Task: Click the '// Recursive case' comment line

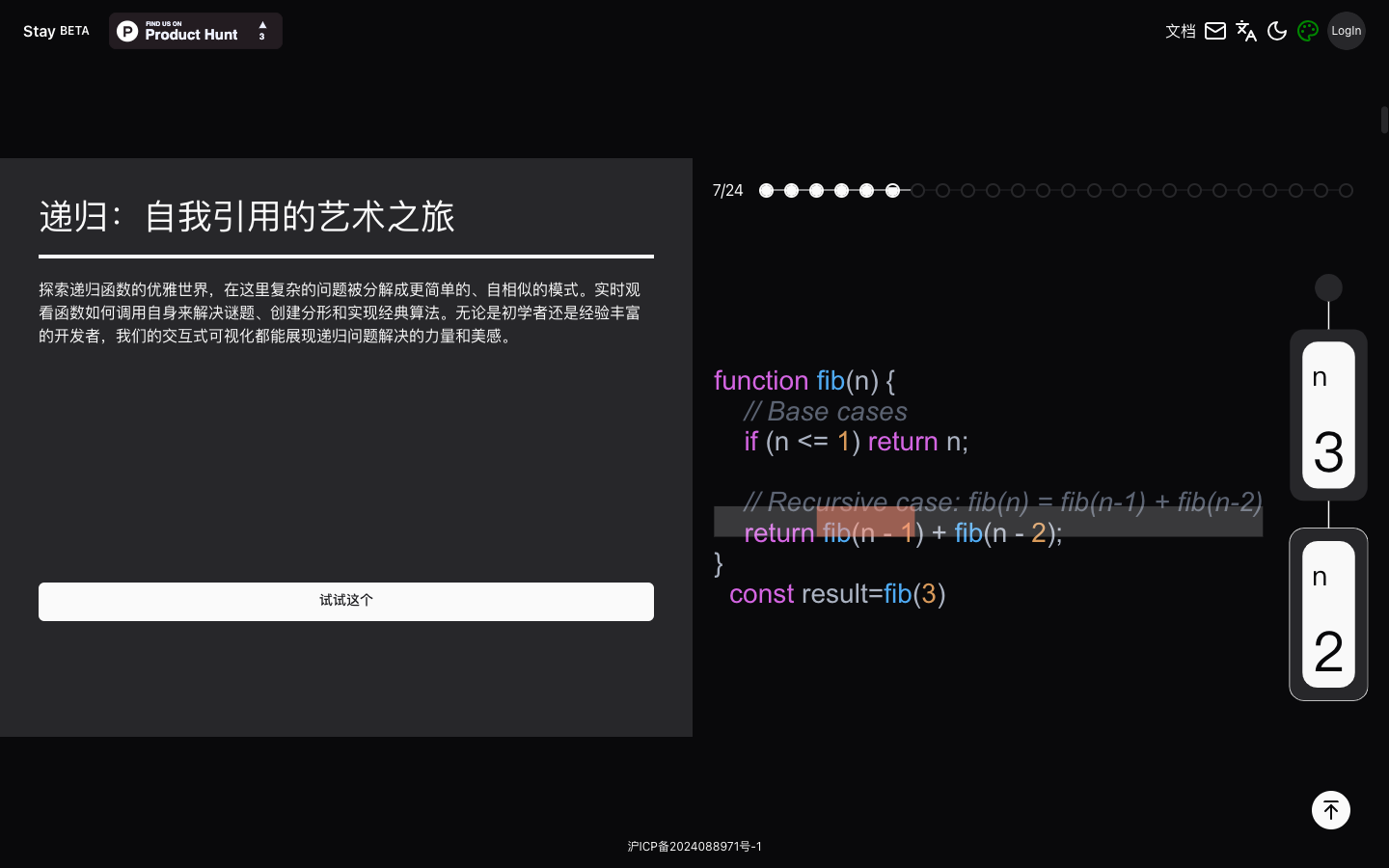Action: click(x=1003, y=502)
